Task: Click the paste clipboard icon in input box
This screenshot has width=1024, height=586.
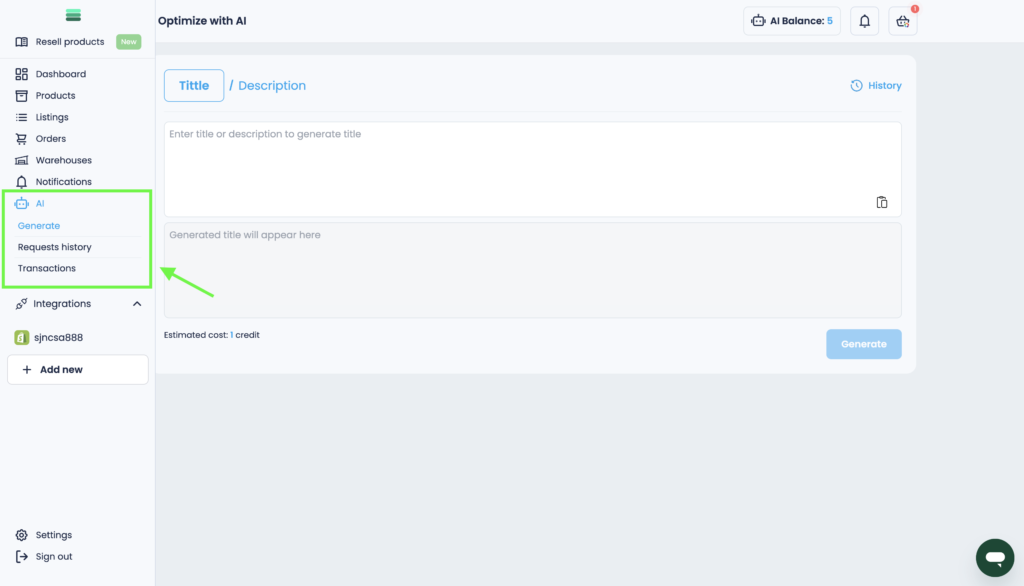Action: pos(882,202)
